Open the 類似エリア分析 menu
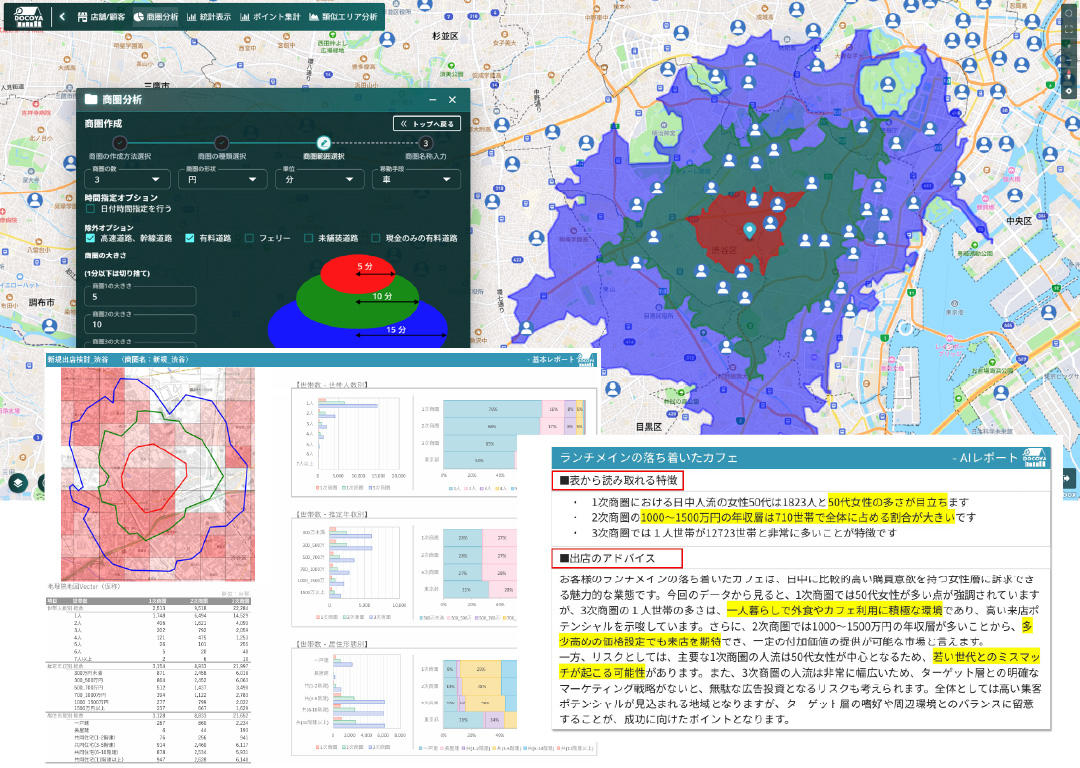Viewport: 1080px width, 768px height. click(x=343, y=17)
